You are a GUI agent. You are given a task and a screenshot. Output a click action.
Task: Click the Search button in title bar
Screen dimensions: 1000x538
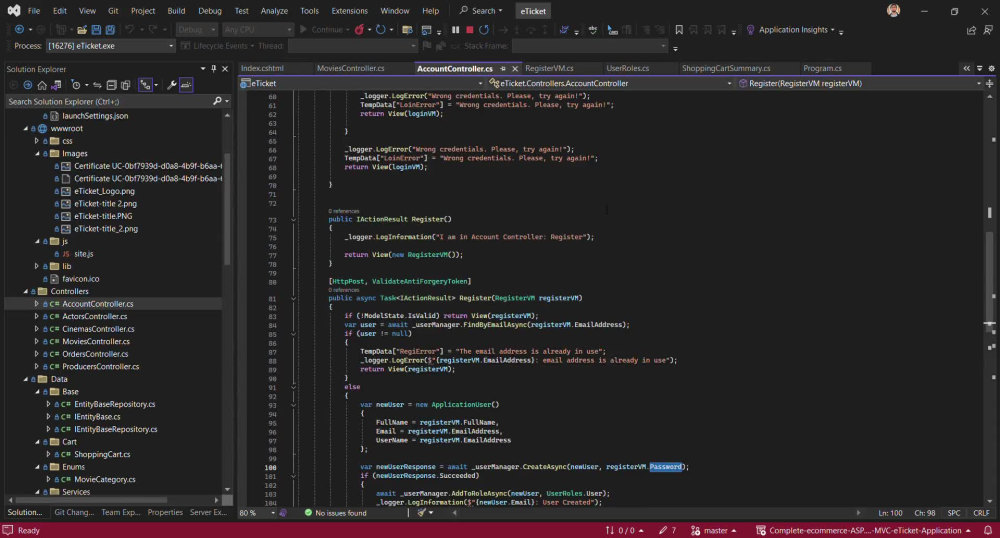point(481,11)
